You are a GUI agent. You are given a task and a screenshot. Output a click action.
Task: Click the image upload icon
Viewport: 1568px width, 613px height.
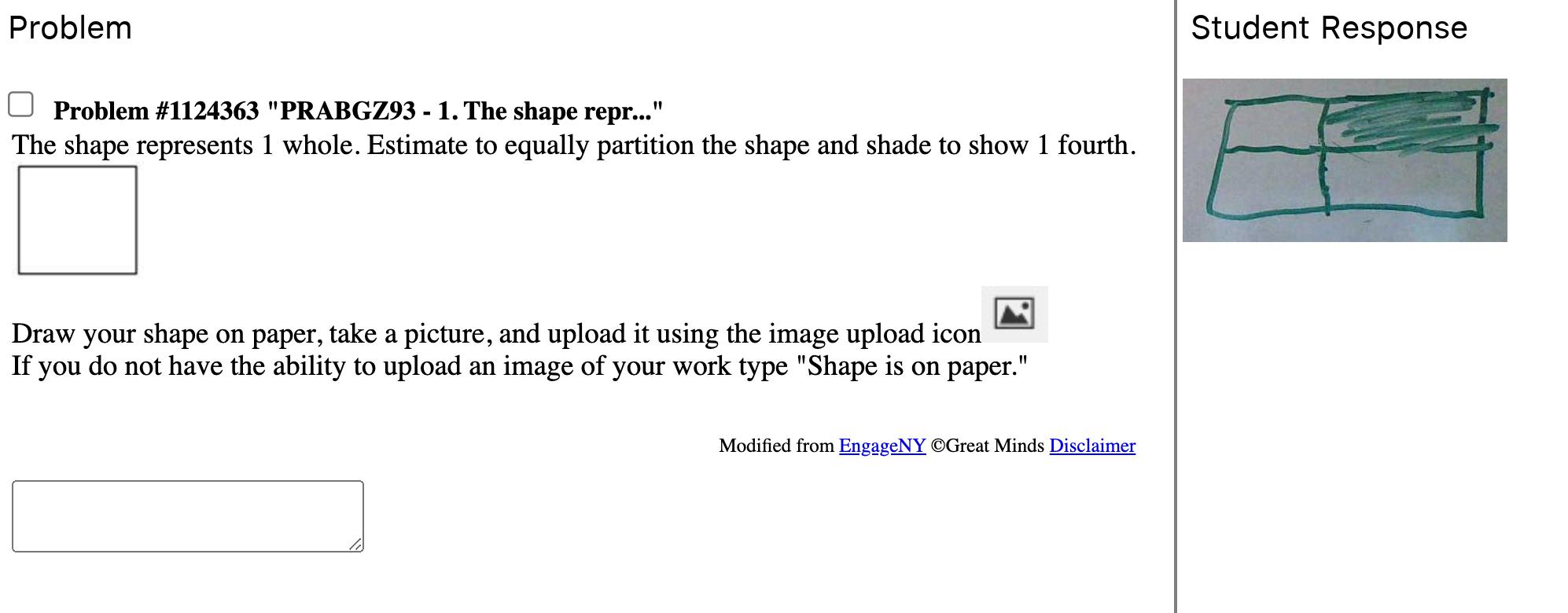pos(1014,314)
